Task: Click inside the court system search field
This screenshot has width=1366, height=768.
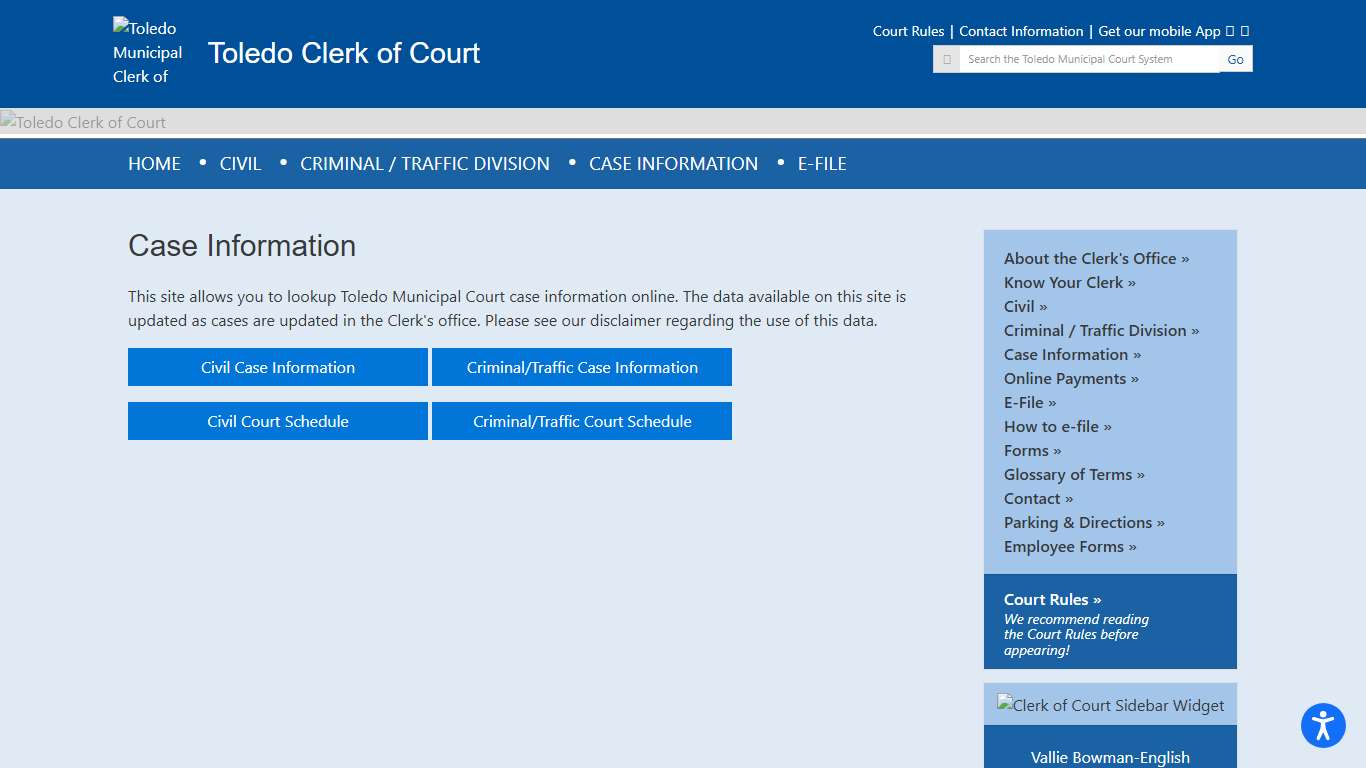Action: tap(1090, 58)
